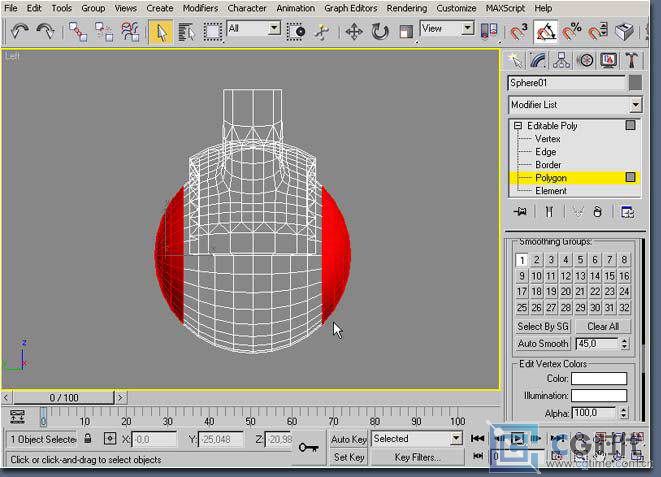Open the vertex Color swatch

[x=599, y=378]
